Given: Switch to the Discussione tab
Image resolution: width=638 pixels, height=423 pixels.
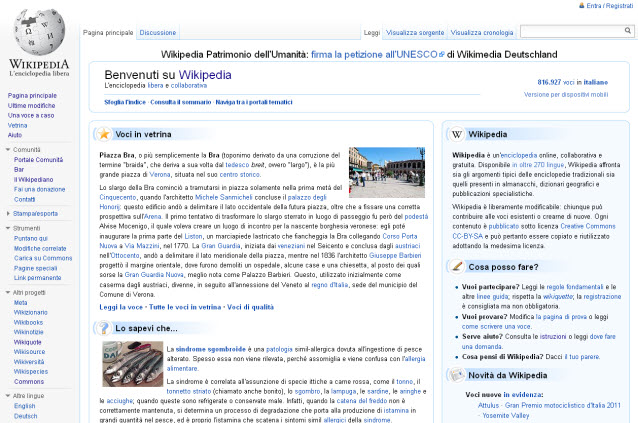Looking at the screenshot, I should pyautogui.click(x=157, y=32).
